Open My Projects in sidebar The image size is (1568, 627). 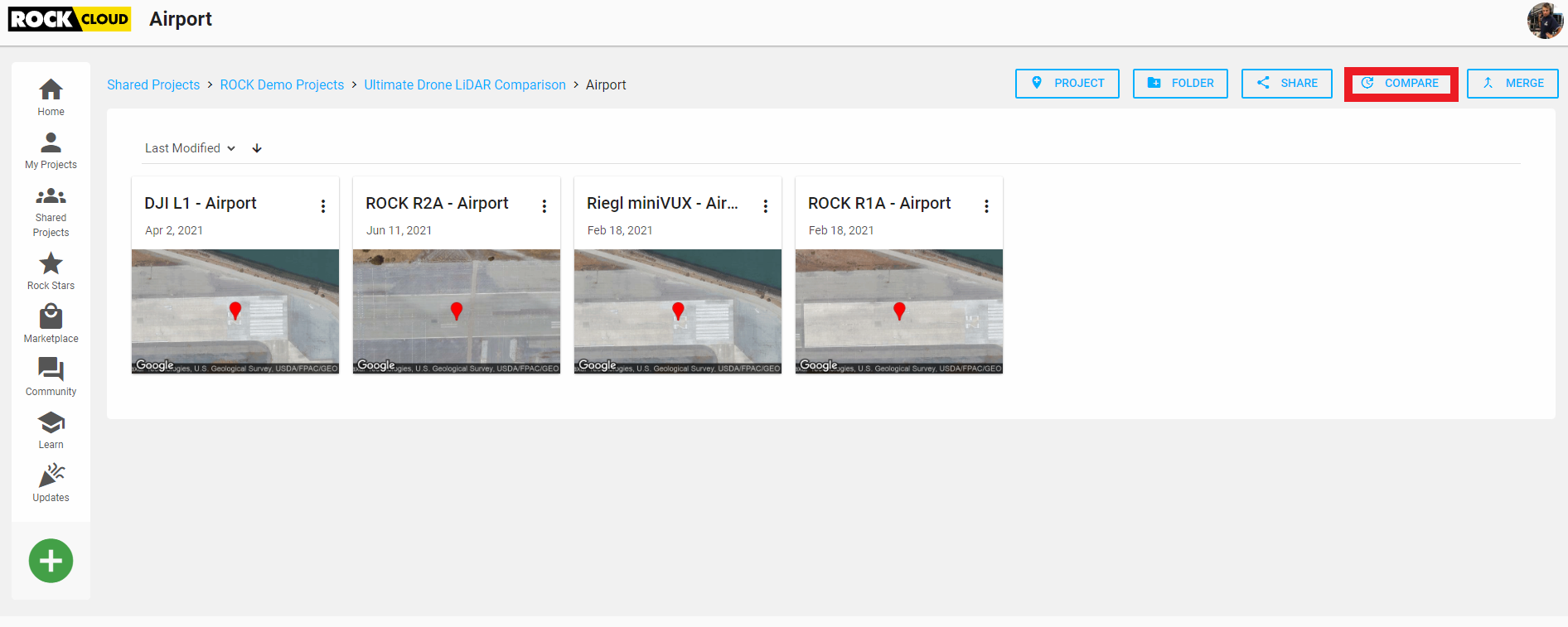click(x=51, y=151)
